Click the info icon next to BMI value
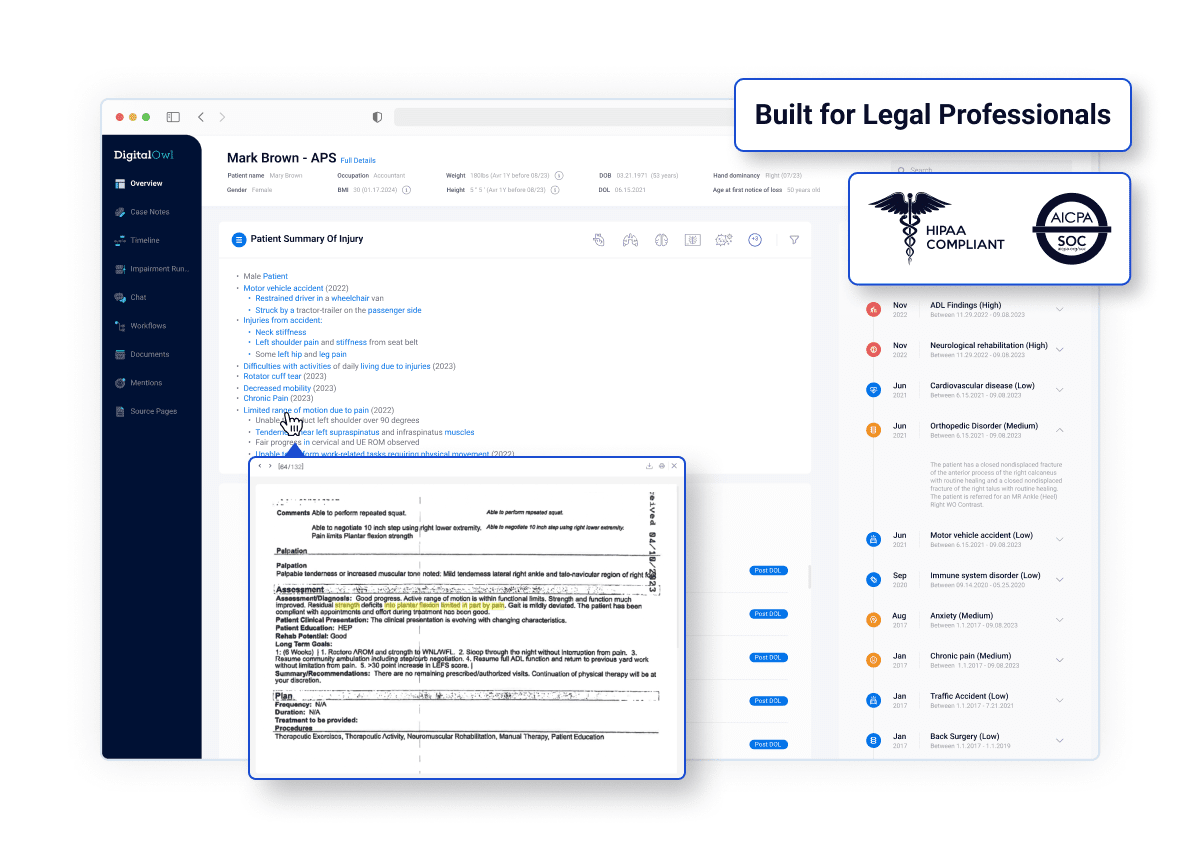The width and height of the screenshot is (1200, 860). tap(406, 188)
